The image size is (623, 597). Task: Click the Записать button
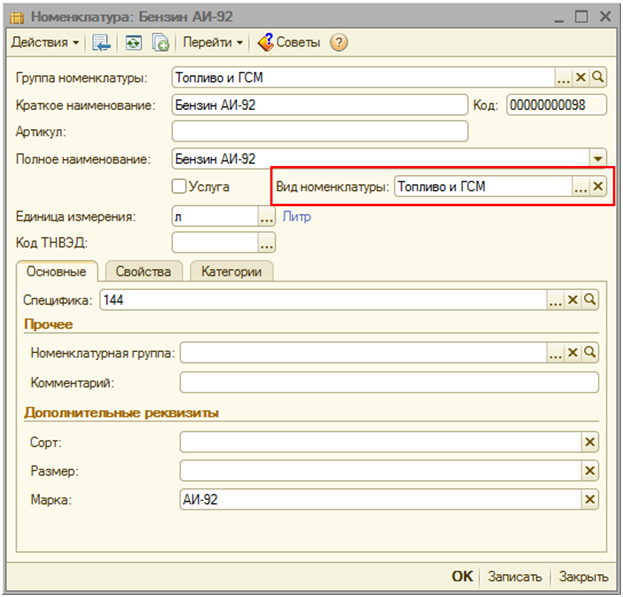pyautogui.click(x=515, y=577)
